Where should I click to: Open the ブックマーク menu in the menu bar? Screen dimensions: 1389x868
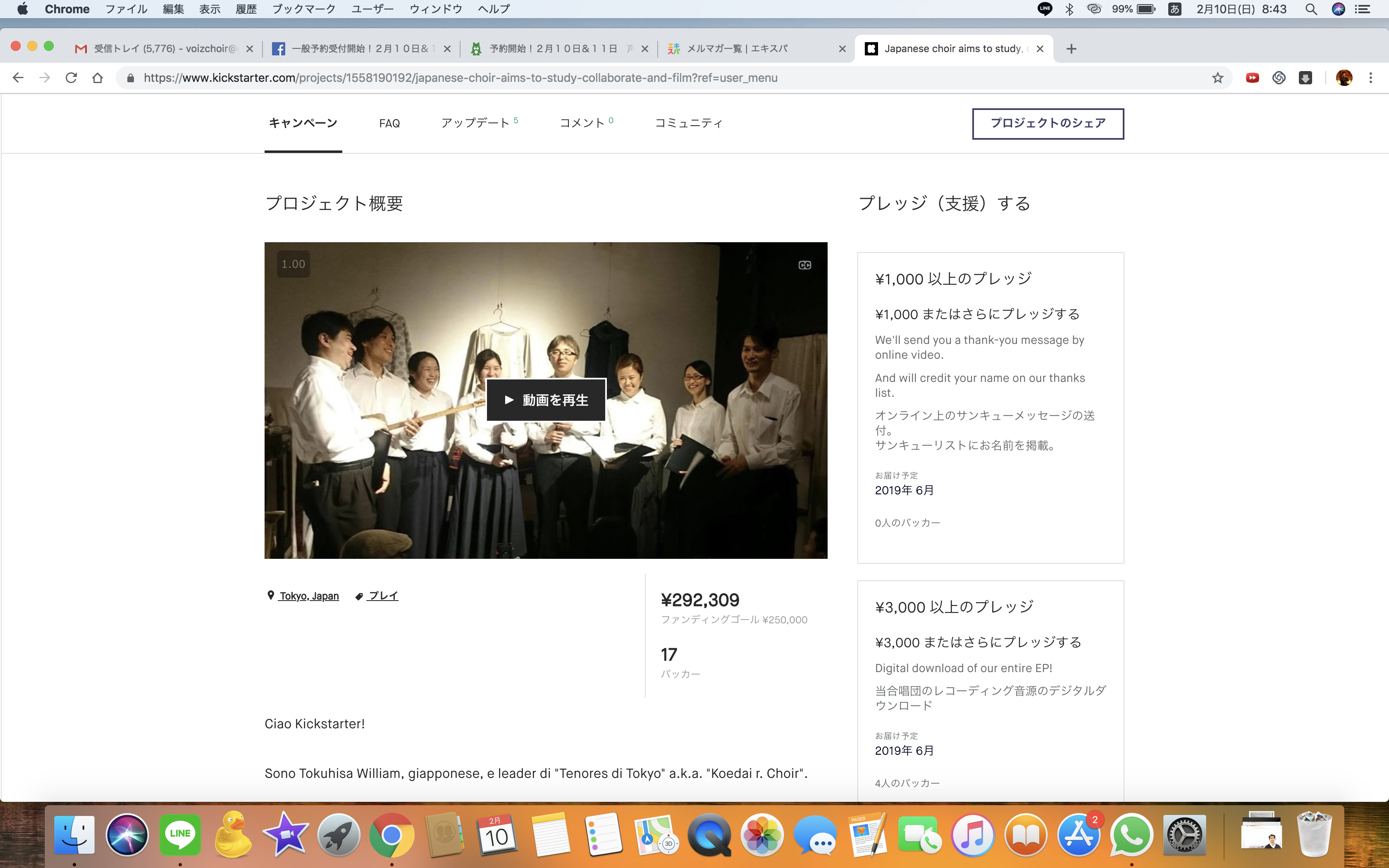(303, 9)
